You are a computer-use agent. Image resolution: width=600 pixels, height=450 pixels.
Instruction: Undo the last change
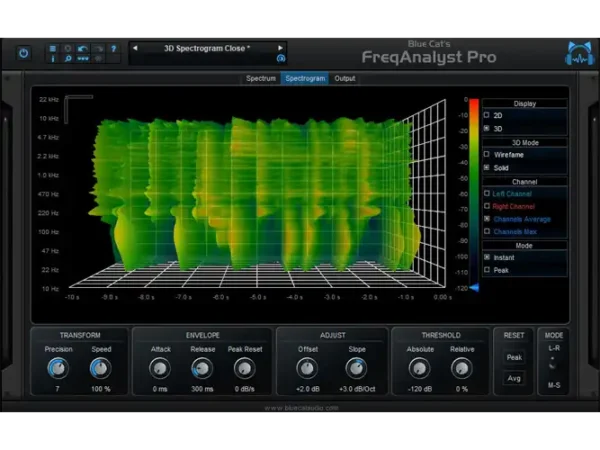pos(83,49)
